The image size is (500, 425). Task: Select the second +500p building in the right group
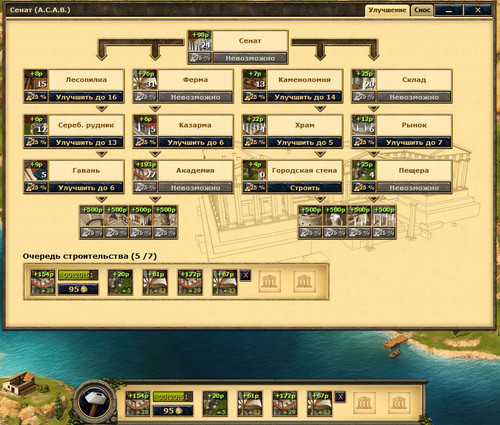point(335,216)
